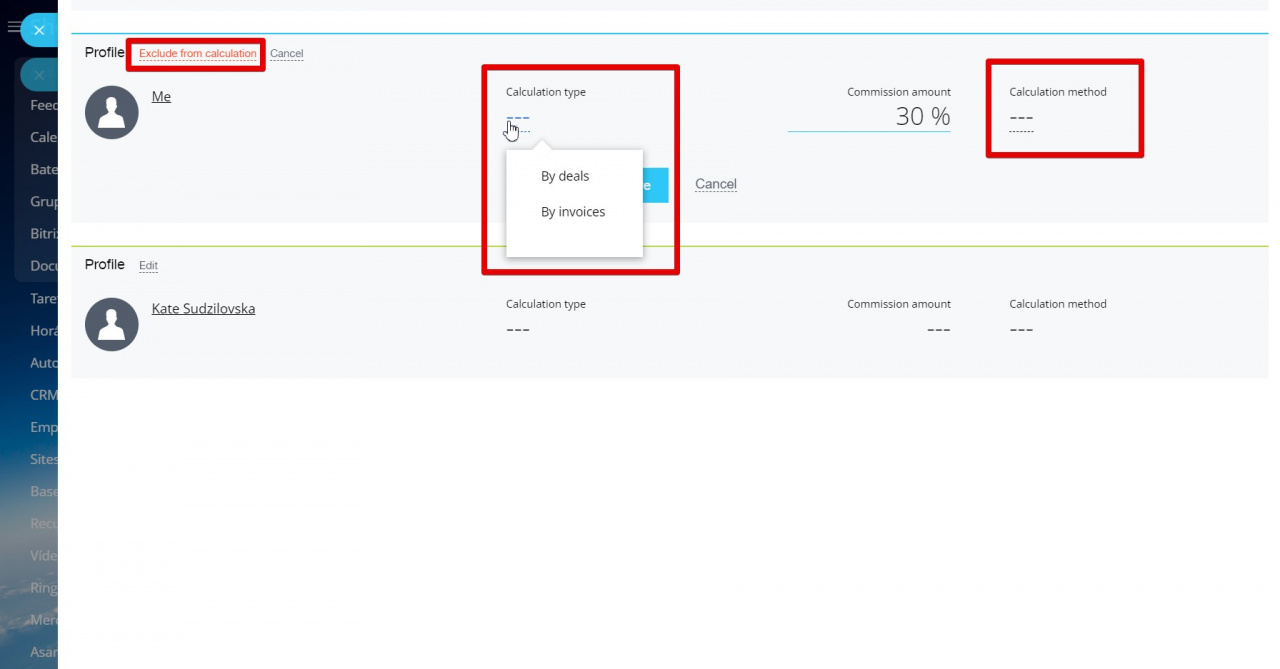Click Exclude from calculation link
The image size is (1280, 669).
click(x=197, y=54)
